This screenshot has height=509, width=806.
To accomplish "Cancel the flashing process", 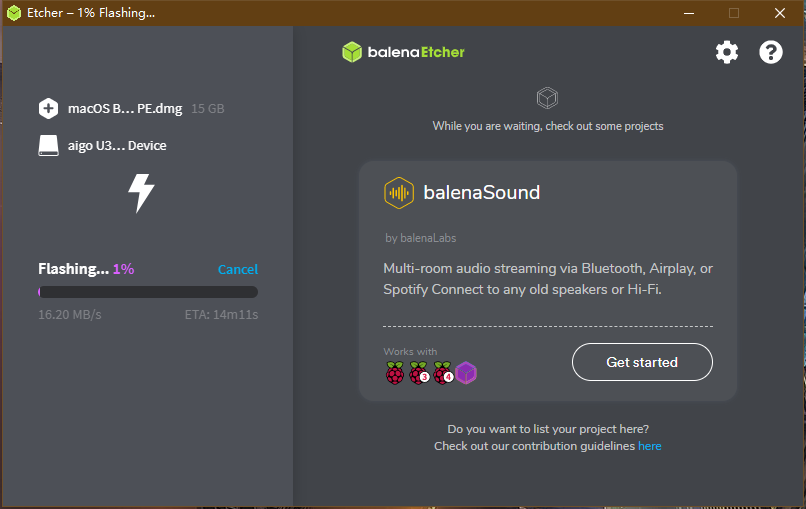I will 238,269.
